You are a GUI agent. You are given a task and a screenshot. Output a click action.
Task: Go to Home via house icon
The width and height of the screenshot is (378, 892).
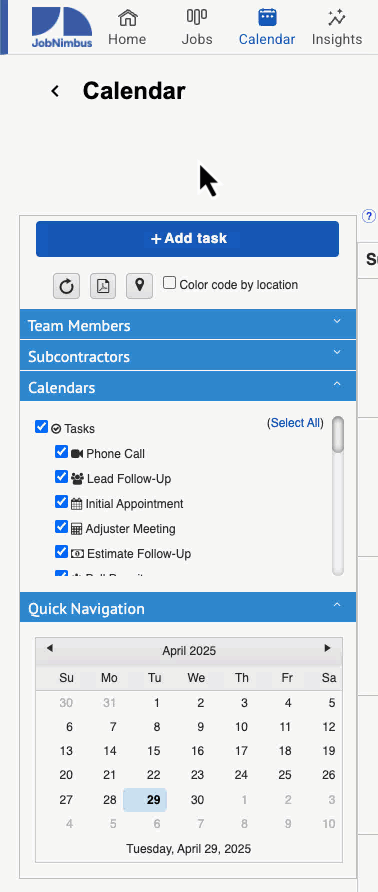[128, 18]
